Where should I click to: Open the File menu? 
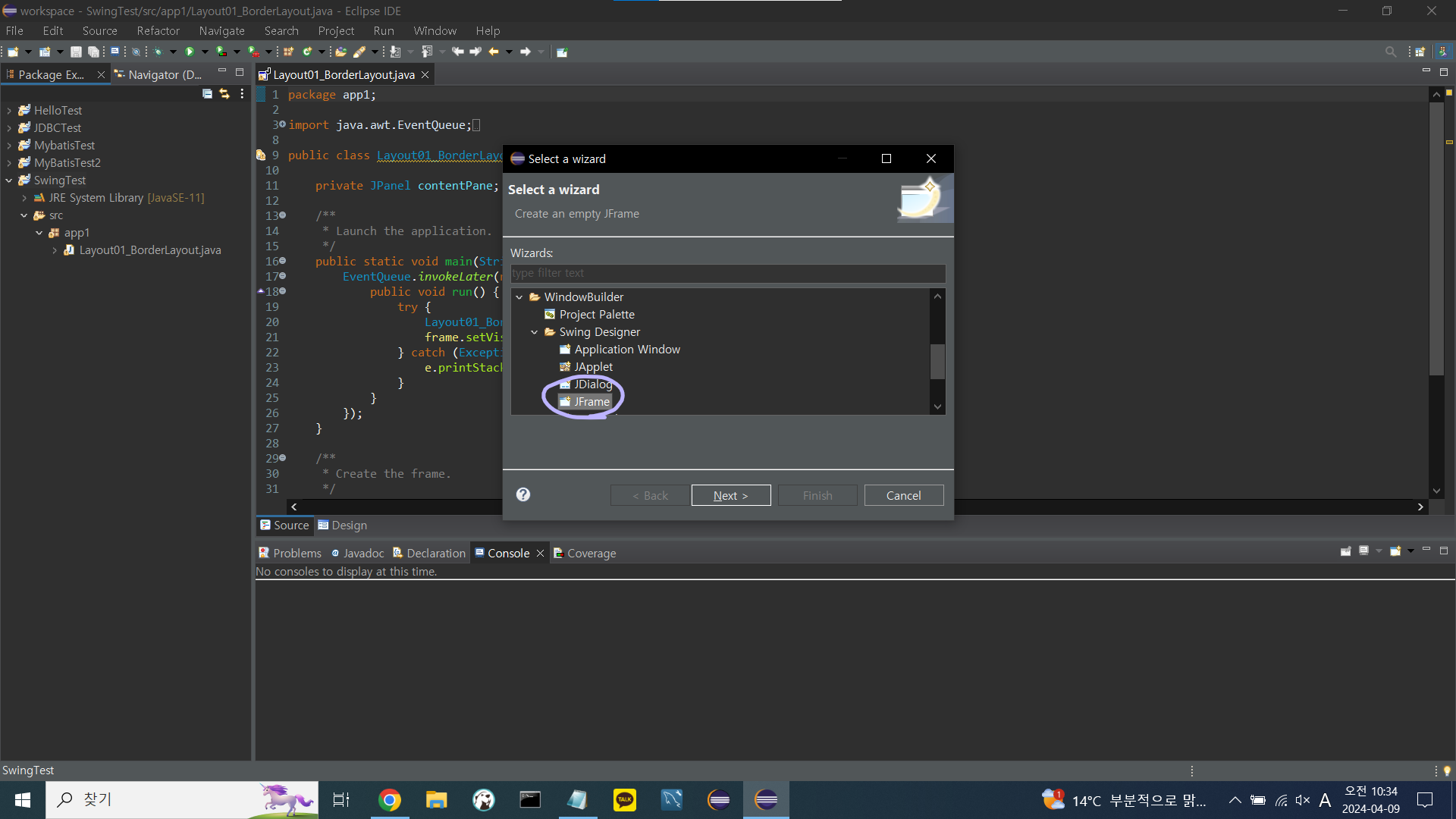click(14, 31)
